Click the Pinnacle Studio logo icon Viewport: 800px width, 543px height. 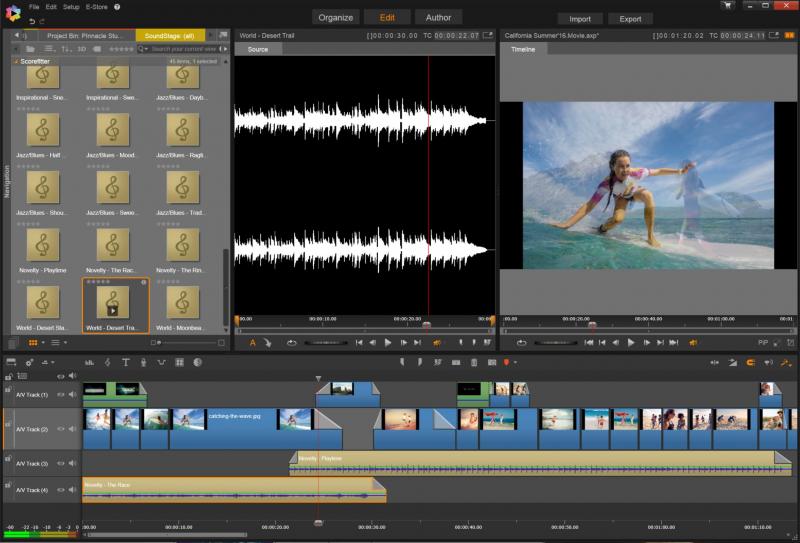click(x=13, y=13)
